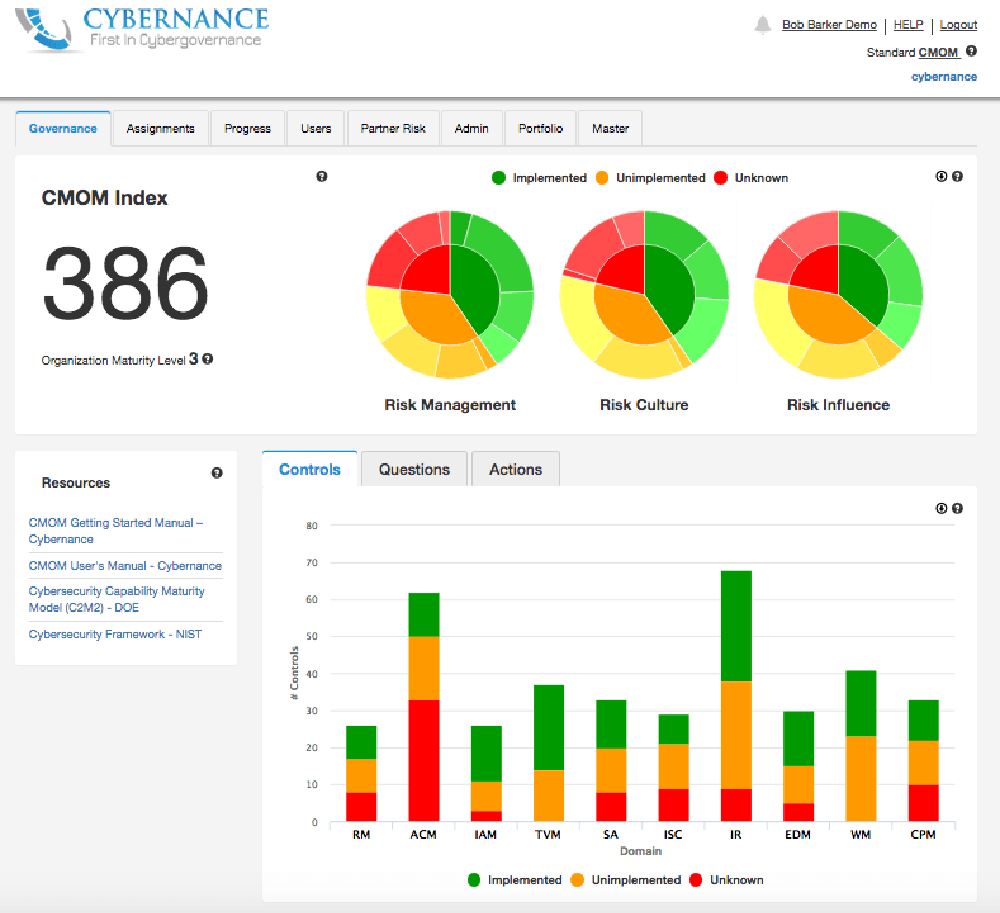The width and height of the screenshot is (1000, 913).
Task: Toggle Implemented series in pie chart legend
Action: (540, 178)
